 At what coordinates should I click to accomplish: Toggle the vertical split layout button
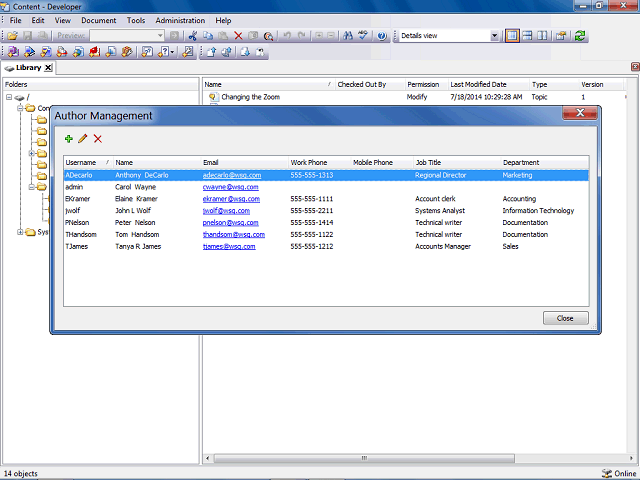click(x=542, y=36)
